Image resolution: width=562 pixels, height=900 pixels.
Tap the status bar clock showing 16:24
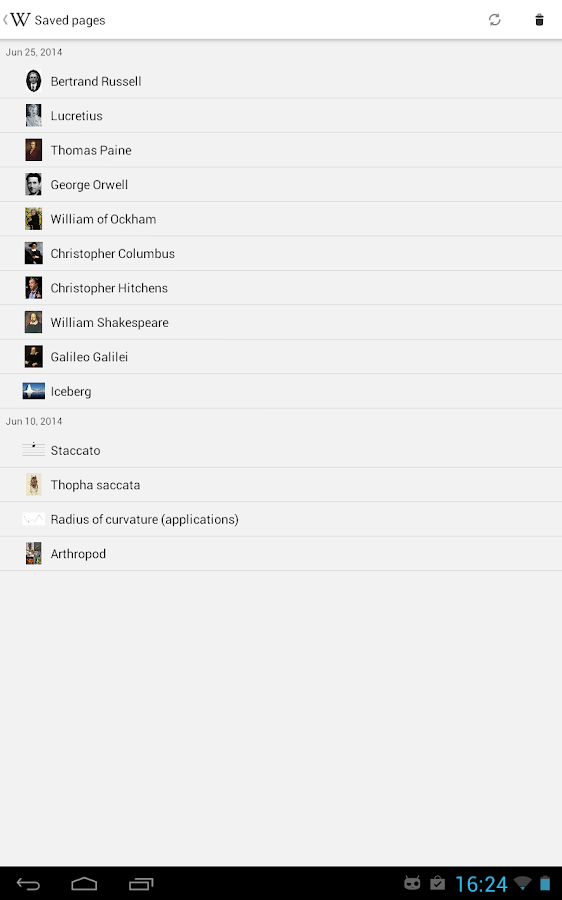[481, 884]
